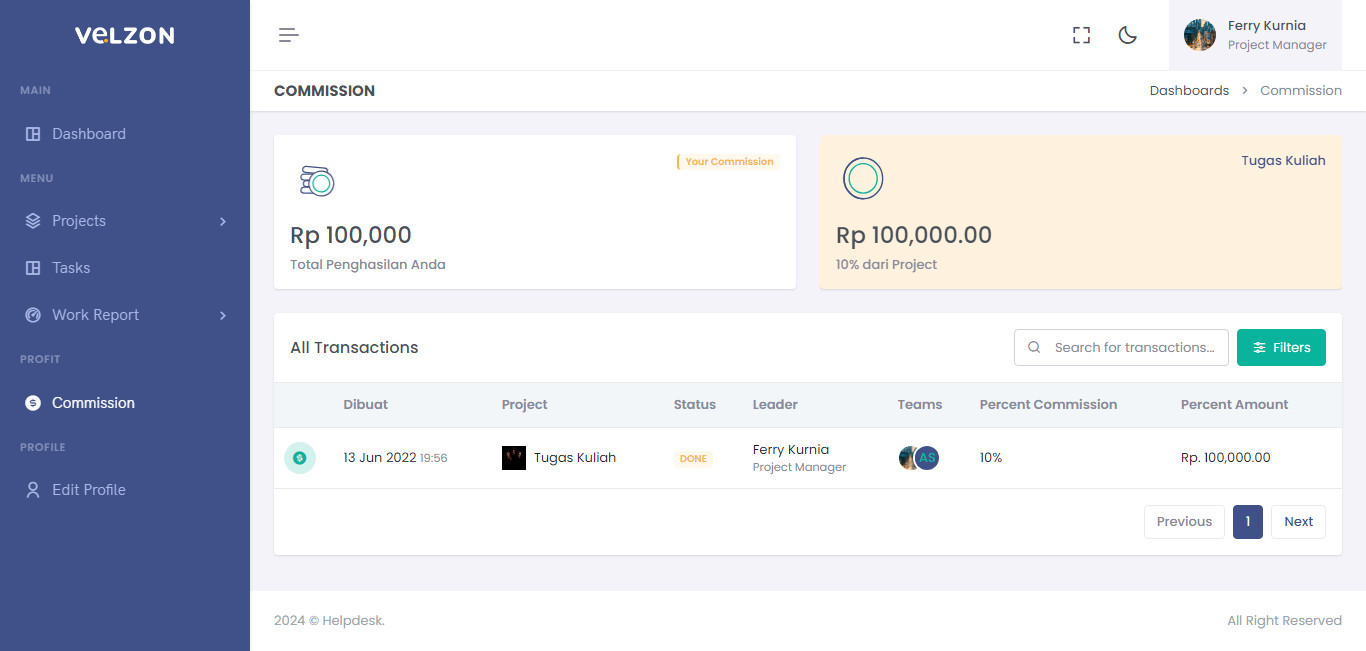Open the Filters button
Image resolution: width=1366 pixels, height=651 pixels.
click(1281, 347)
